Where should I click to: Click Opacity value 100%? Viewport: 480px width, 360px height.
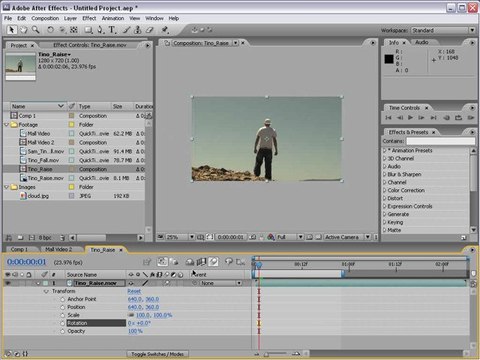(x=135, y=331)
